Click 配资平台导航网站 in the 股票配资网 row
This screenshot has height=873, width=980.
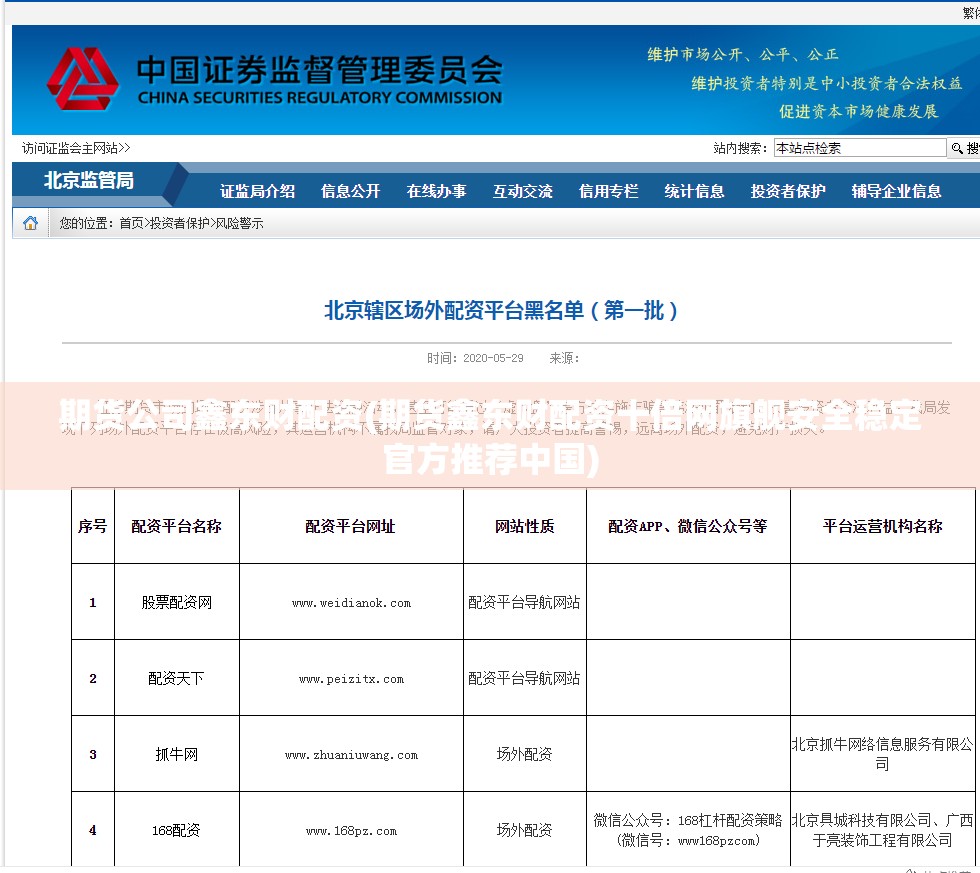point(524,602)
